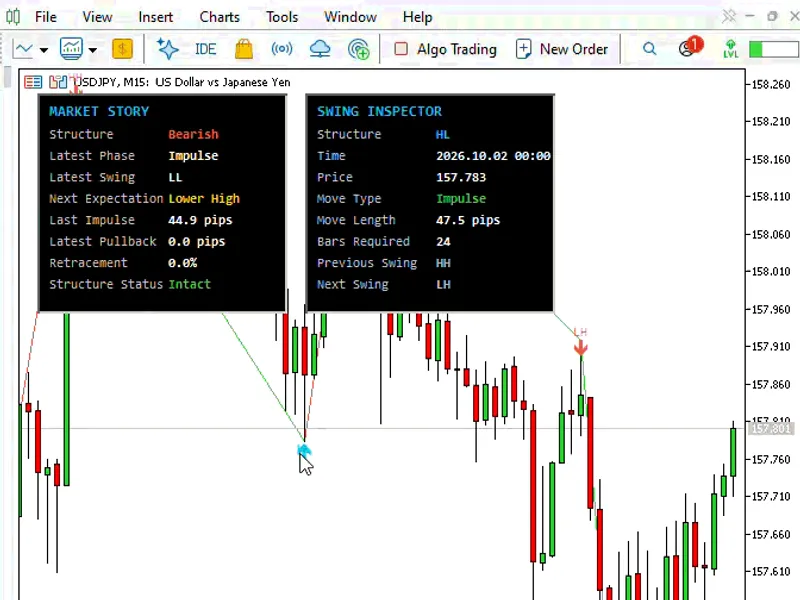Screen dimensions: 800x600
Task: Click the 158.260 price scale label
Action: (x=771, y=84)
